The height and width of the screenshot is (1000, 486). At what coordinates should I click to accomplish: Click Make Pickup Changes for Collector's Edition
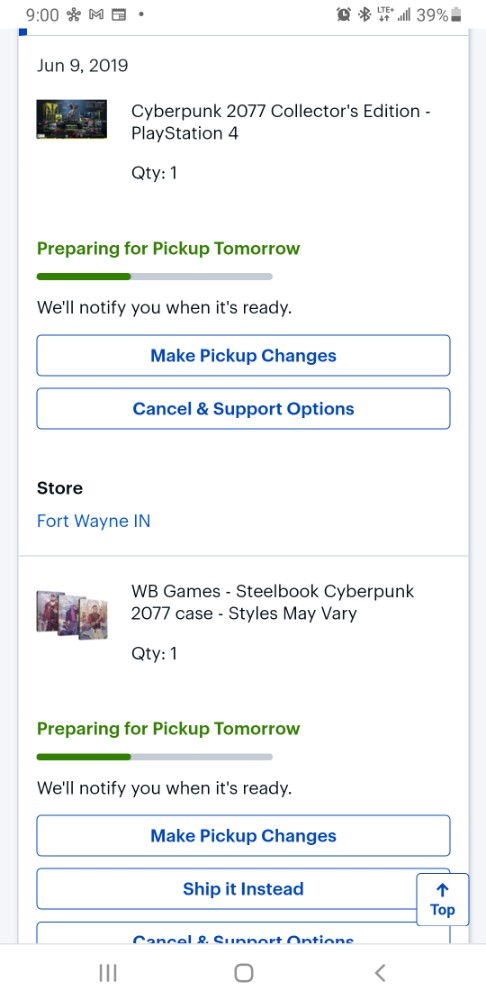click(x=244, y=355)
